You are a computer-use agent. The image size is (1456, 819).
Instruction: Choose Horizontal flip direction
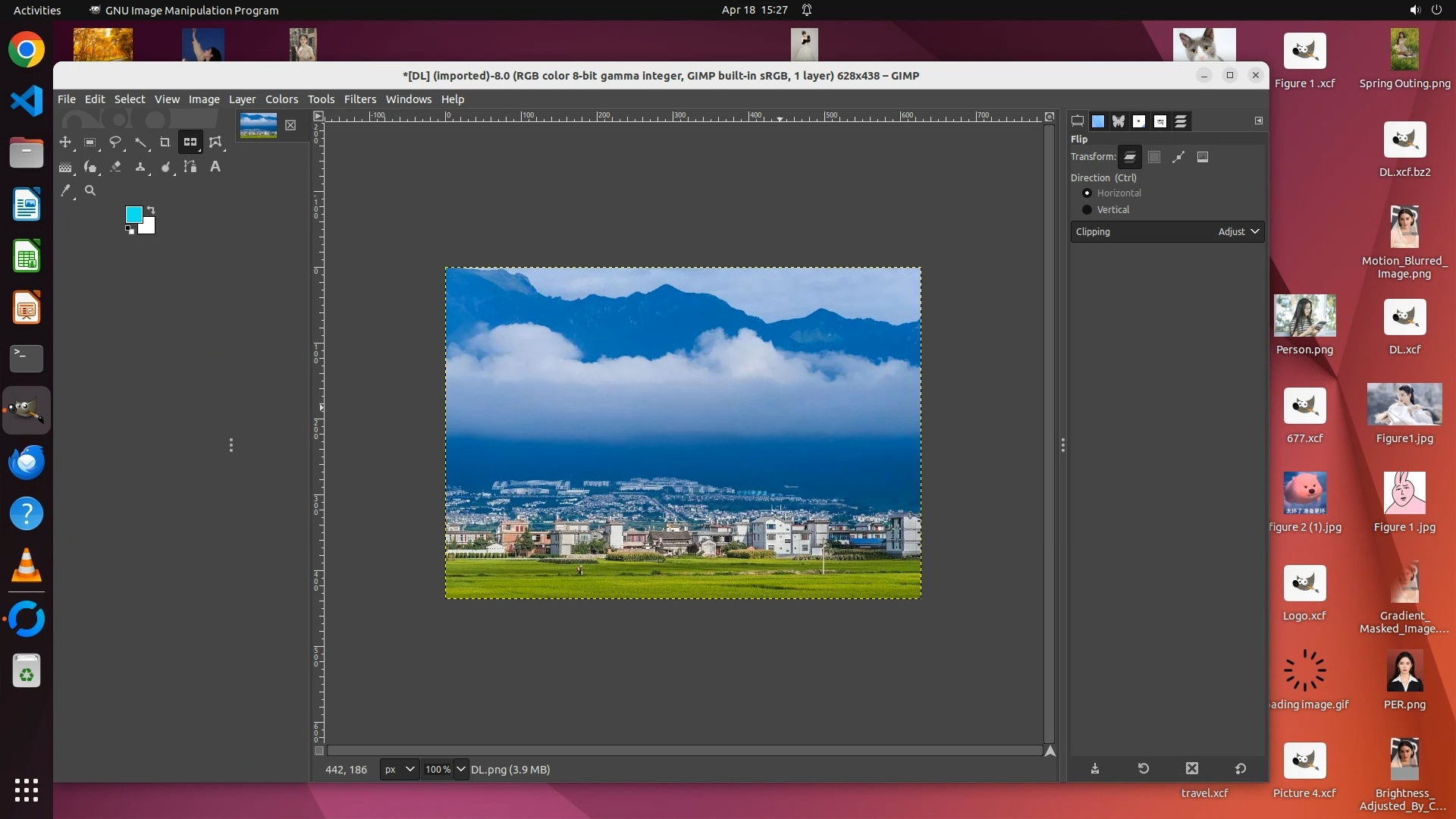(1087, 193)
